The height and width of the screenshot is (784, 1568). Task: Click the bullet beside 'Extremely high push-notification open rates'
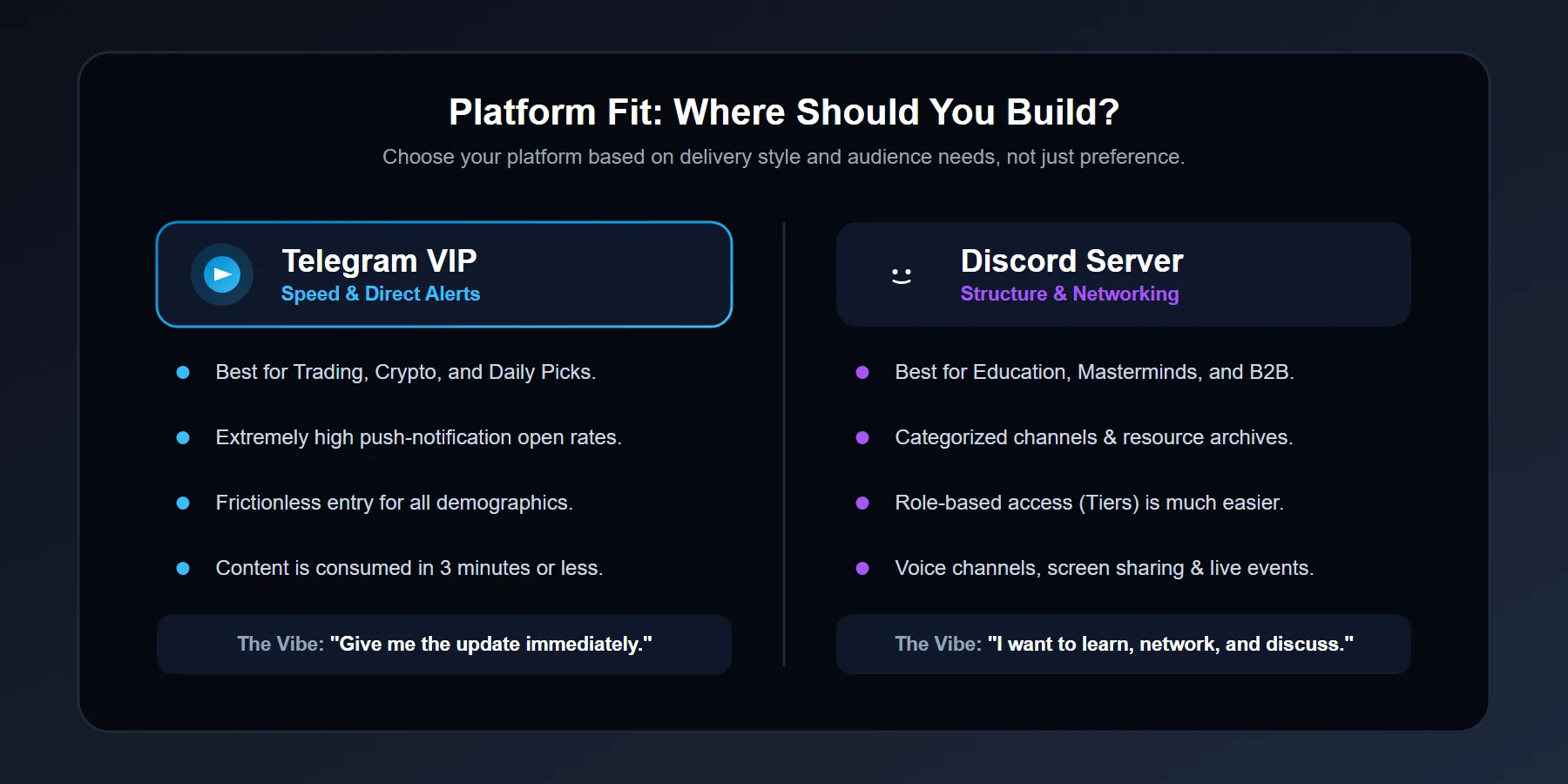[183, 438]
